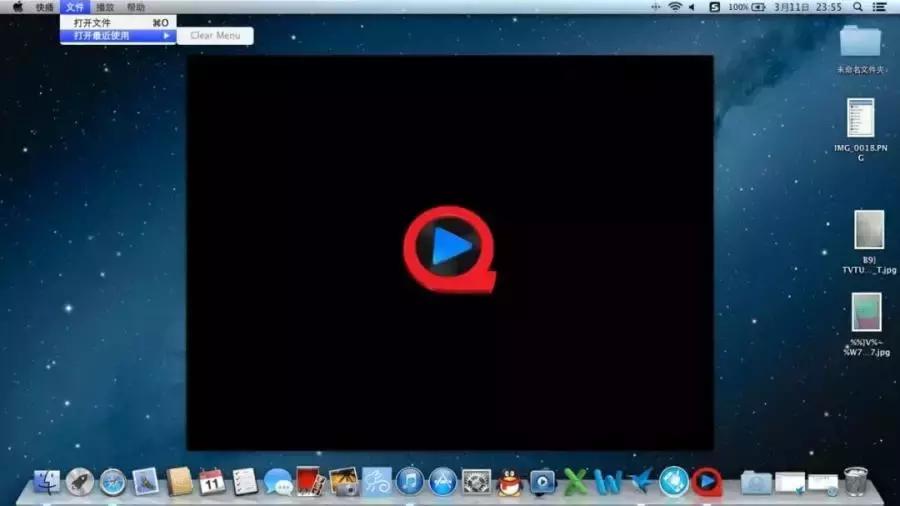Select the IMG_0018.PNG file on the desktop
The image size is (900, 506).
[x=860, y=129]
